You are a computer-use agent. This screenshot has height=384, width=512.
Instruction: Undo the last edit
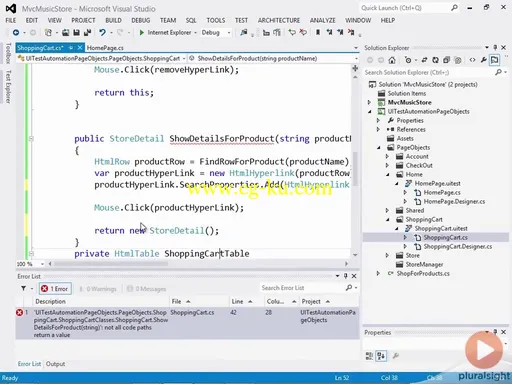[x=102, y=32]
